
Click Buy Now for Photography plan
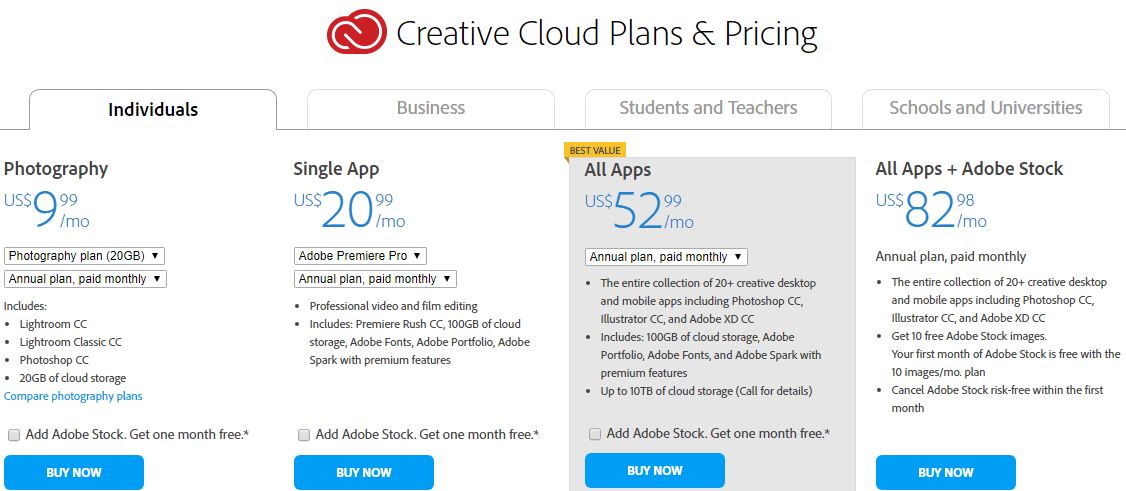click(74, 472)
